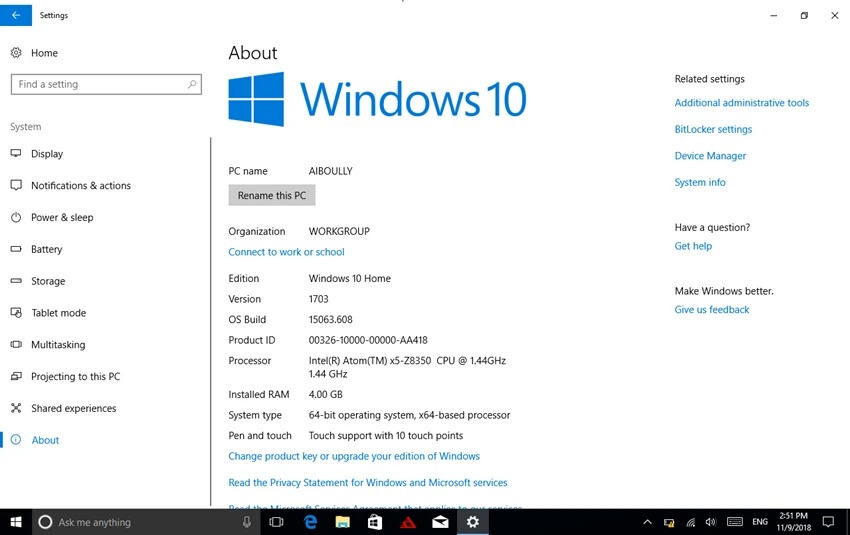The image size is (850, 535).
Task: Open the Tablet mode page
Action: click(58, 313)
